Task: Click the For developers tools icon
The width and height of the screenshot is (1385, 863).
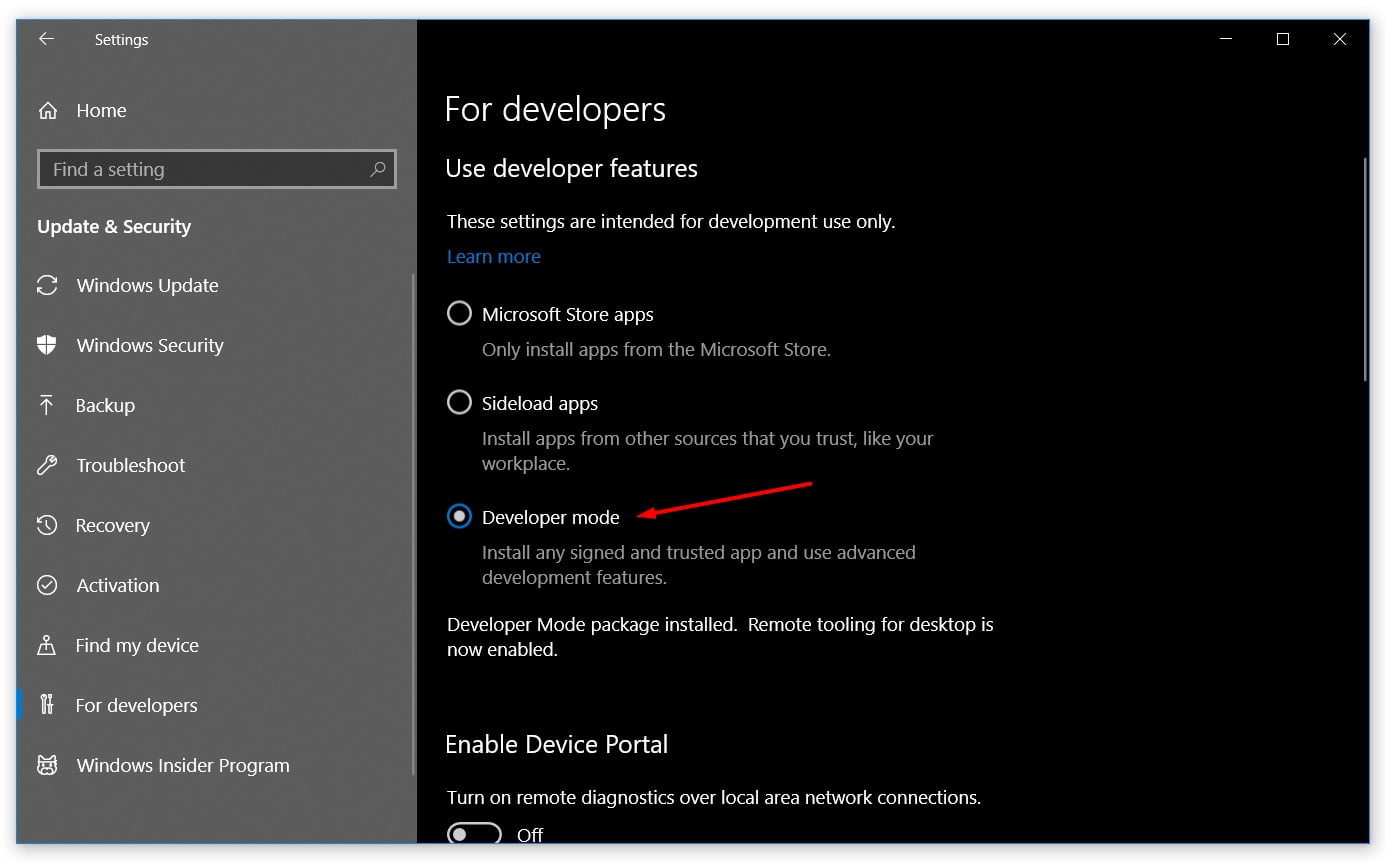Action: pyautogui.click(x=47, y=705)
